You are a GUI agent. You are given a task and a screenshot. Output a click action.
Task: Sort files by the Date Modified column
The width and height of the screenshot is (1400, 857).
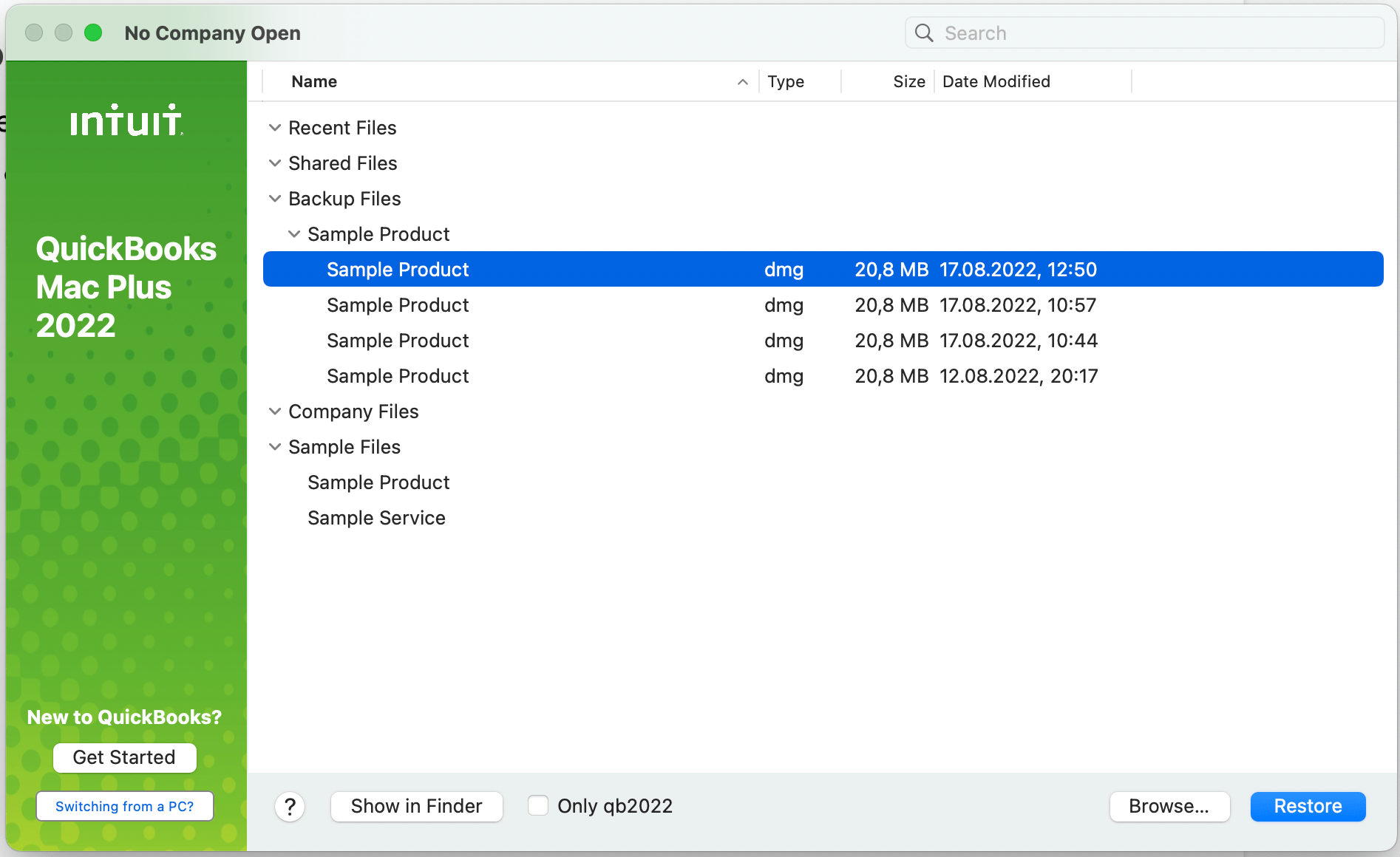click(996, 81)
